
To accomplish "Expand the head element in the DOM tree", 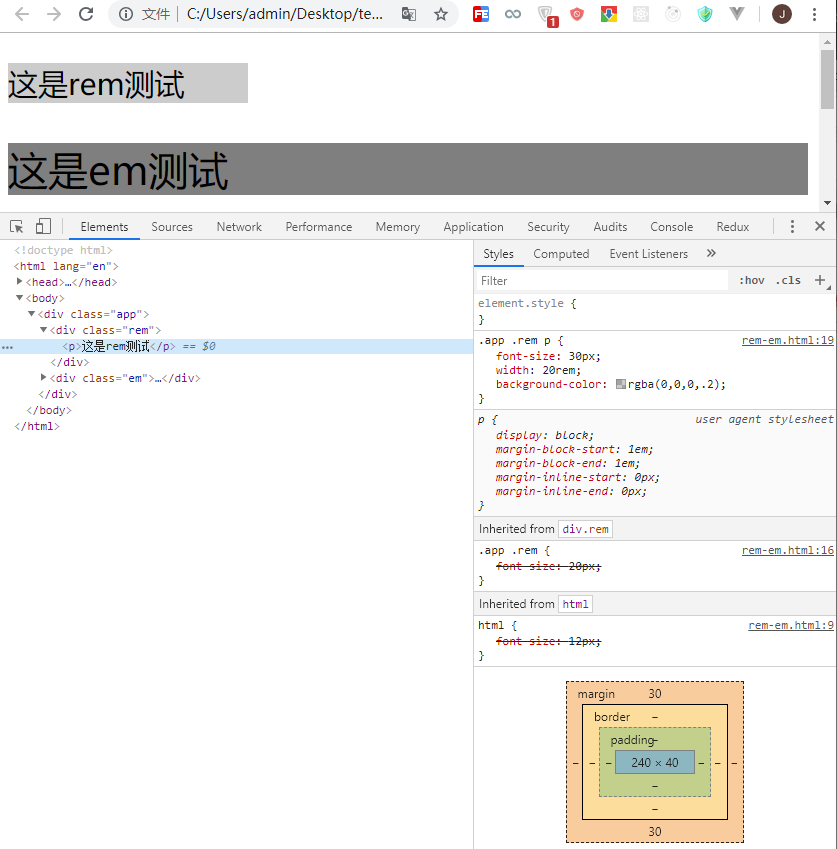I will [x=20, y=281].
